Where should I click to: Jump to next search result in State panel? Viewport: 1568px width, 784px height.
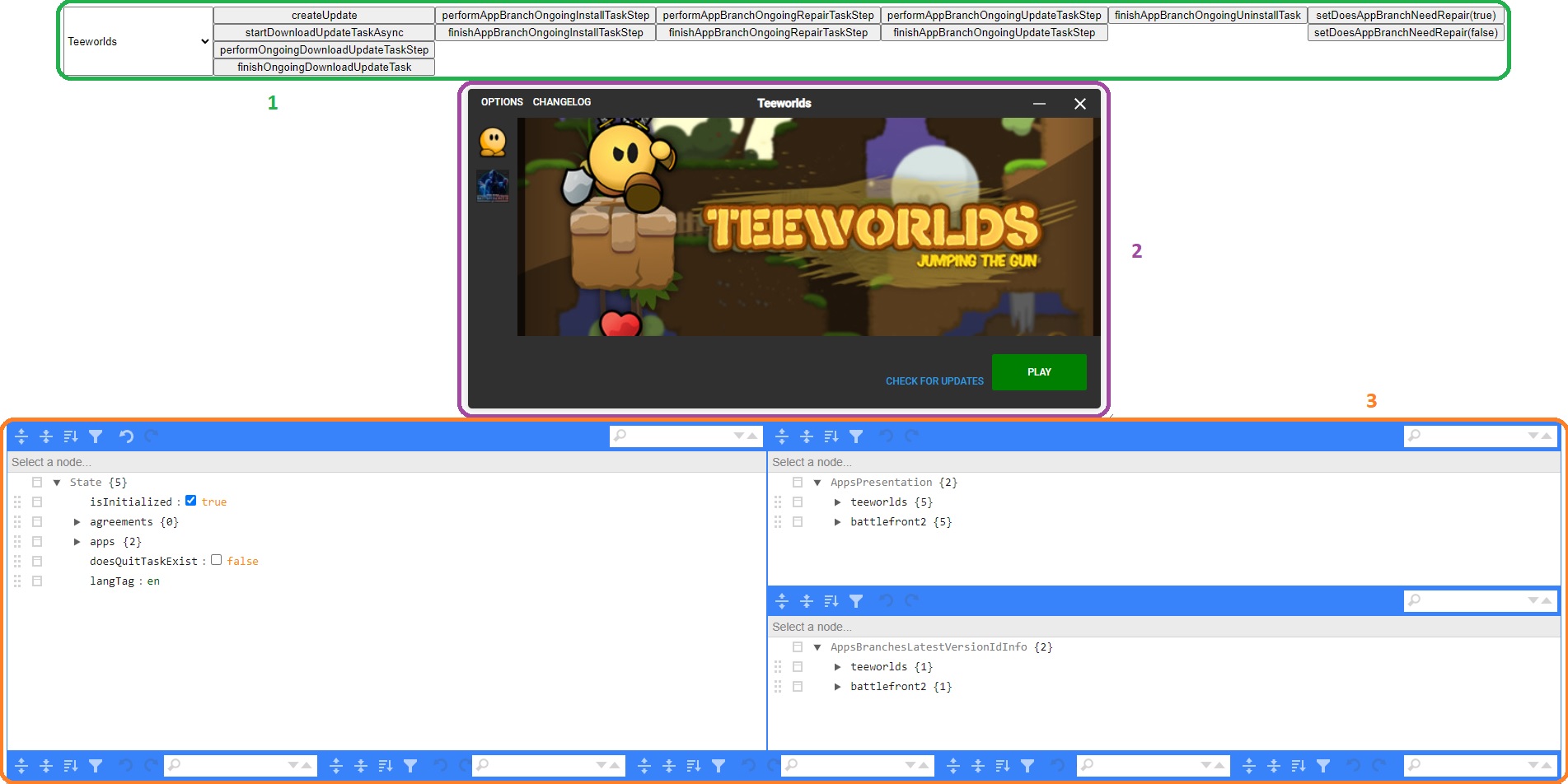[x=739, y=436]
